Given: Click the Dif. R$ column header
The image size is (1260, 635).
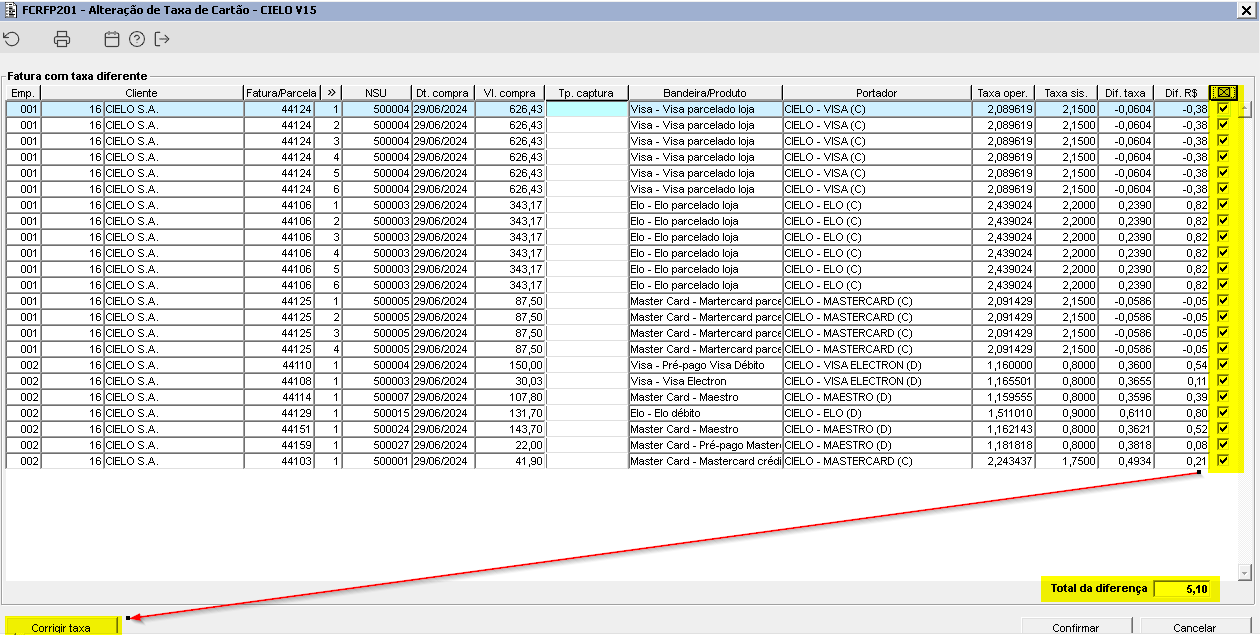Looking at the screenshot, I should click(1181, 93).
